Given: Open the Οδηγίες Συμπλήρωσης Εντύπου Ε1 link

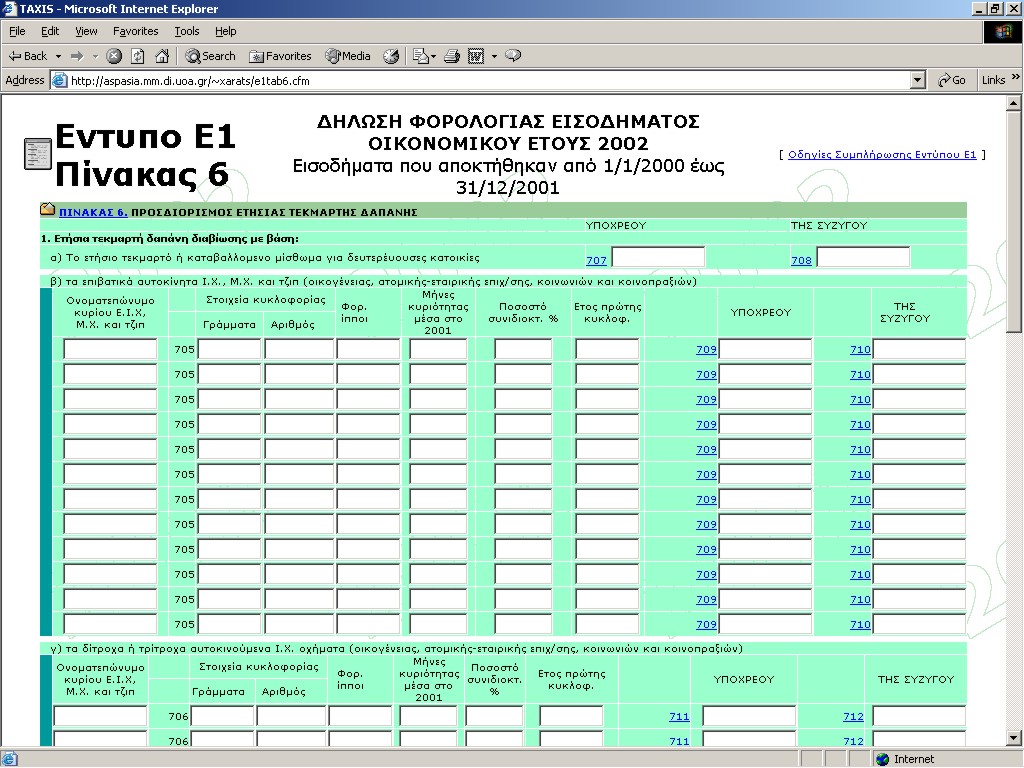Looking at the screenshot, I should click(881, 155).
